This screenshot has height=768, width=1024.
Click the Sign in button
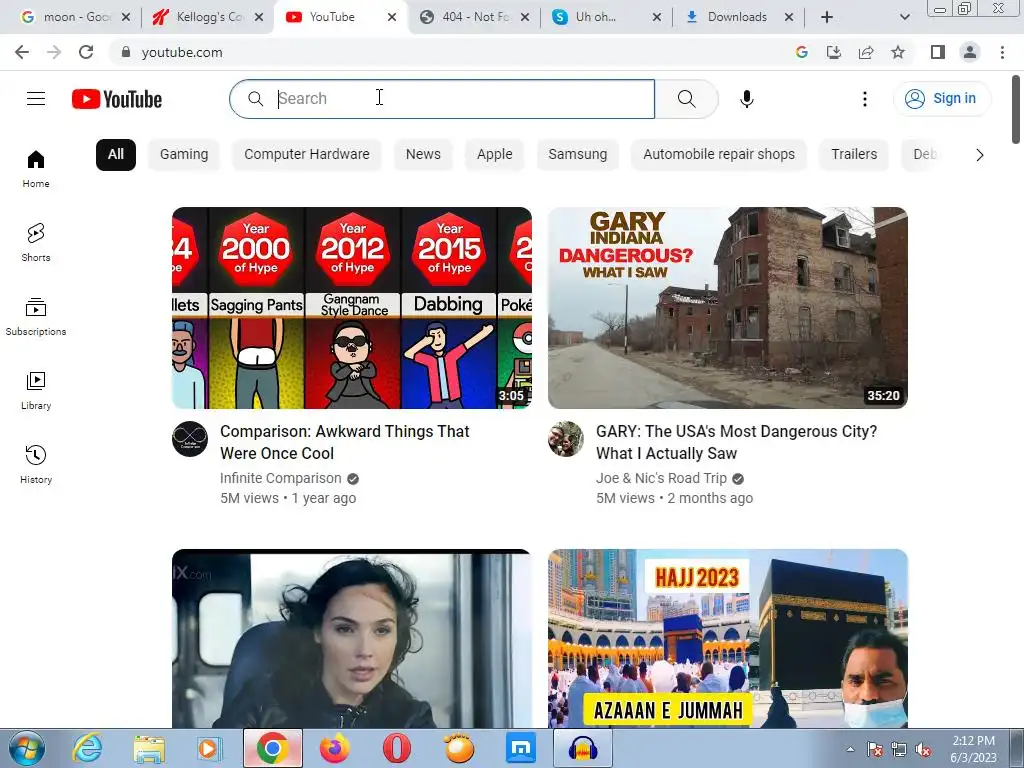click(942, 99)
